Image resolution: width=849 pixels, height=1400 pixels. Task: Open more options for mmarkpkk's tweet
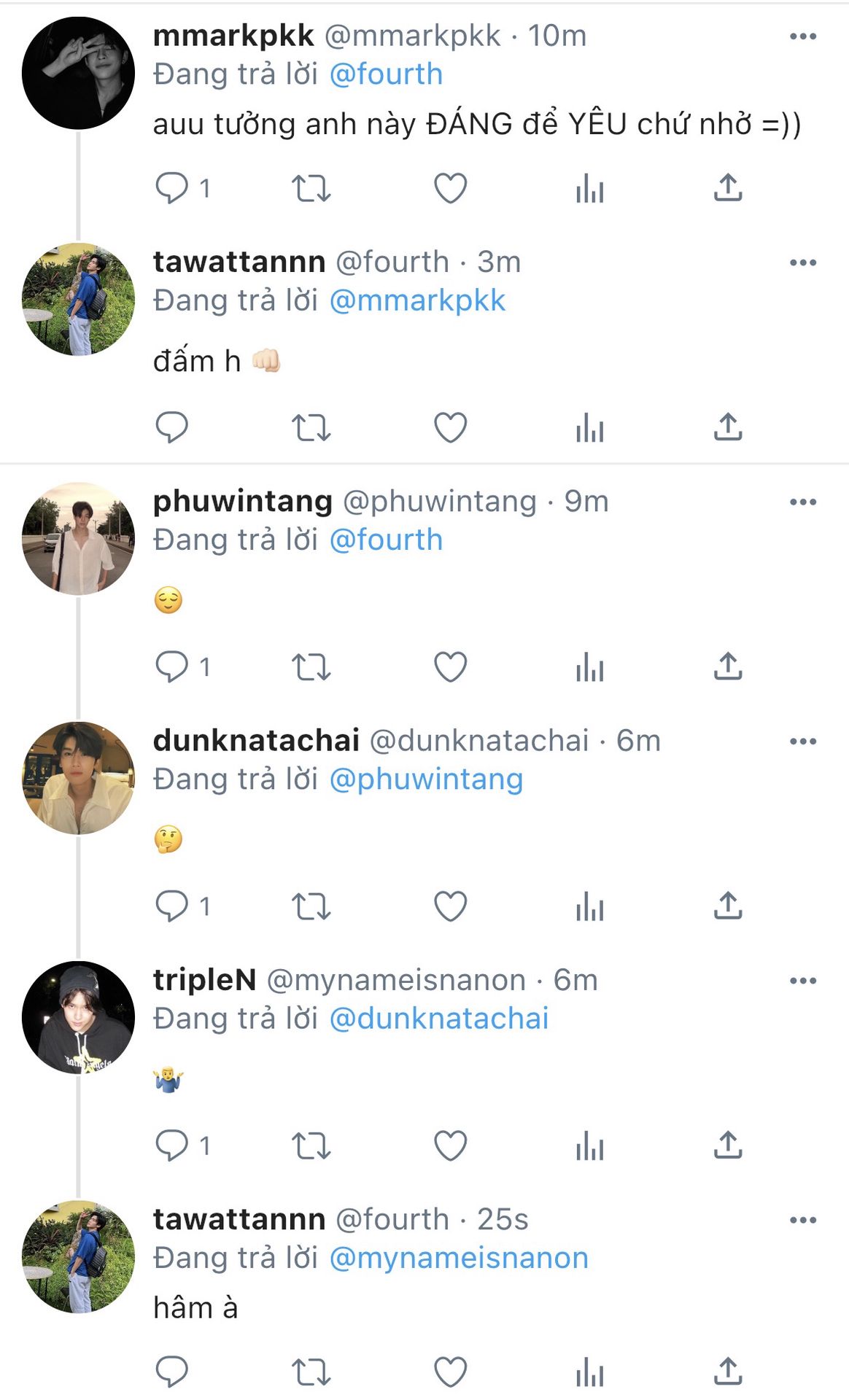pos(803,36)
